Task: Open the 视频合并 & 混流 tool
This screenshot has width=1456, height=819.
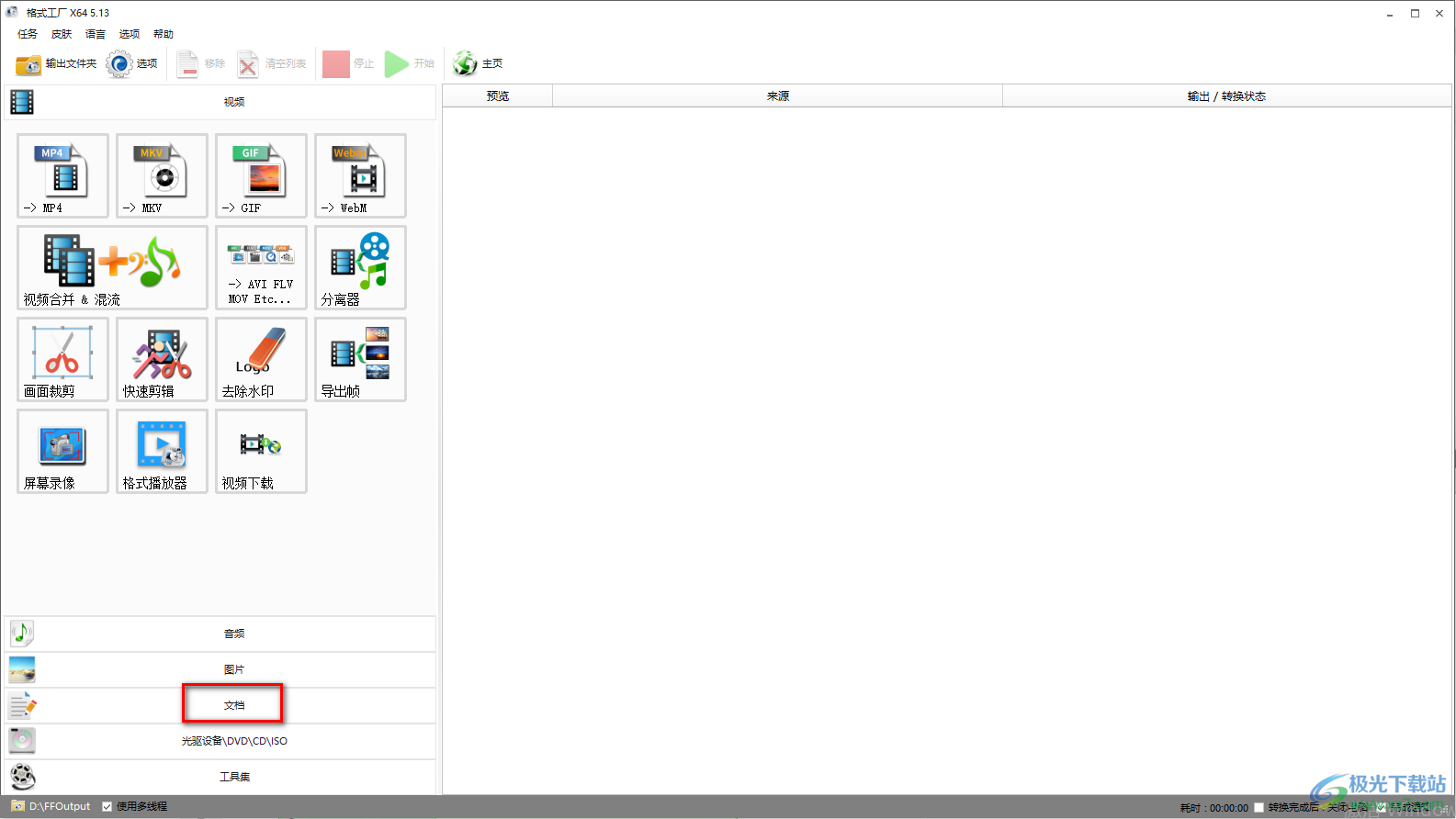Action: point(112,267)
